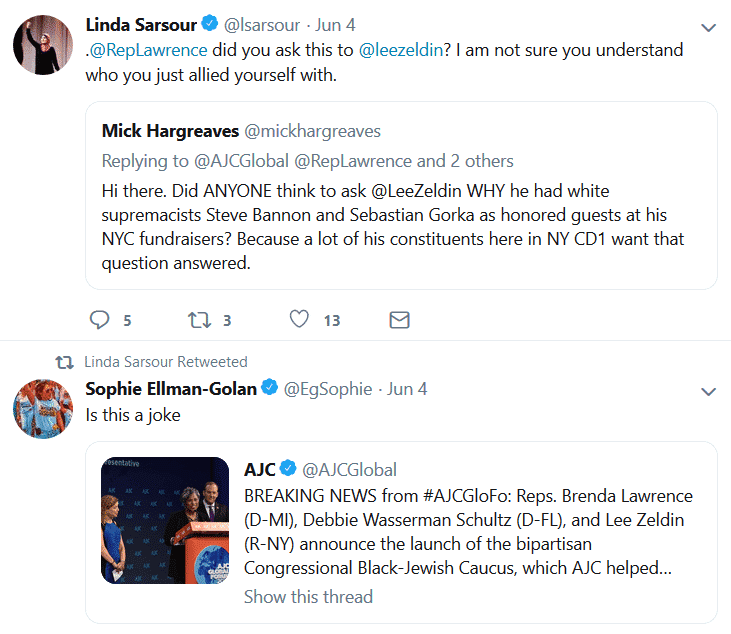Screen dimensions: 731x634
Task: Open Linda Sarsour's profile picture
Action: pyautogui.click(x=40, y=43)
